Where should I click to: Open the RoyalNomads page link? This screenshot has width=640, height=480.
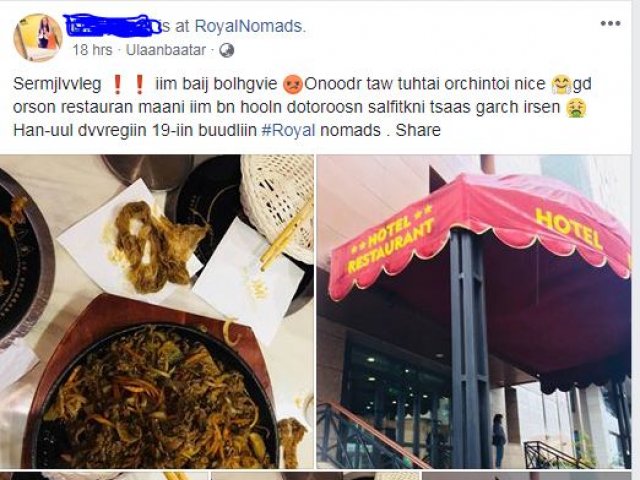coord(250,26)
